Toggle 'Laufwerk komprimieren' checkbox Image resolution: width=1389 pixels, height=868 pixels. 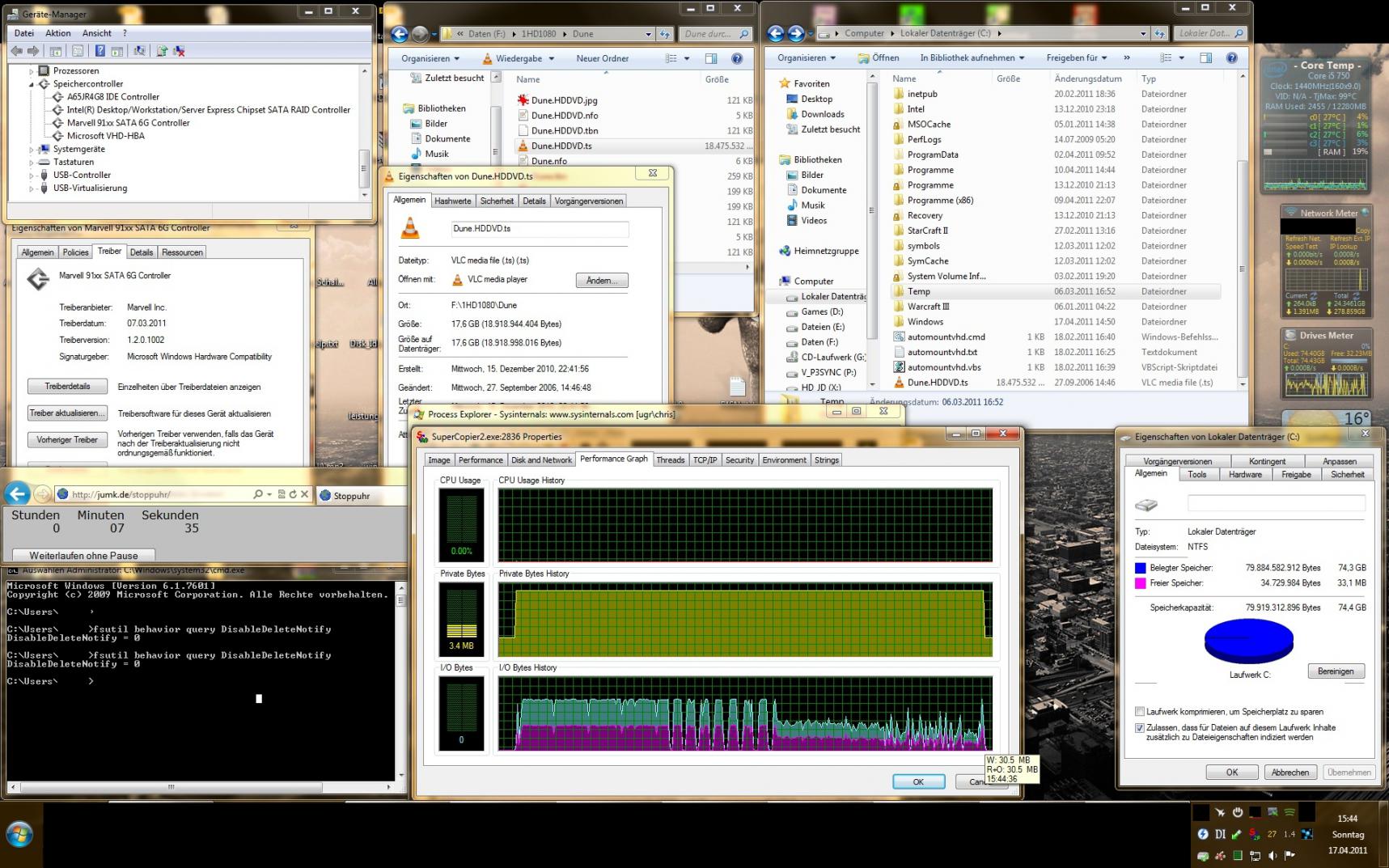point(1139,712)
